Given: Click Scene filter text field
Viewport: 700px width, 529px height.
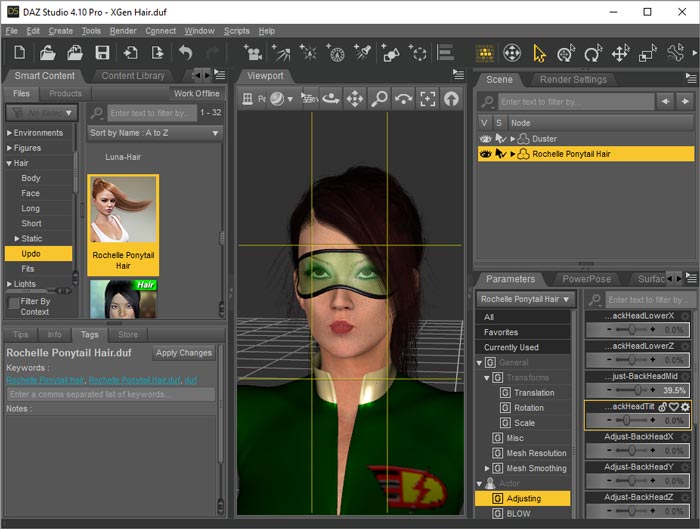Looking at the screenshot, I should [x=576, y=102].
